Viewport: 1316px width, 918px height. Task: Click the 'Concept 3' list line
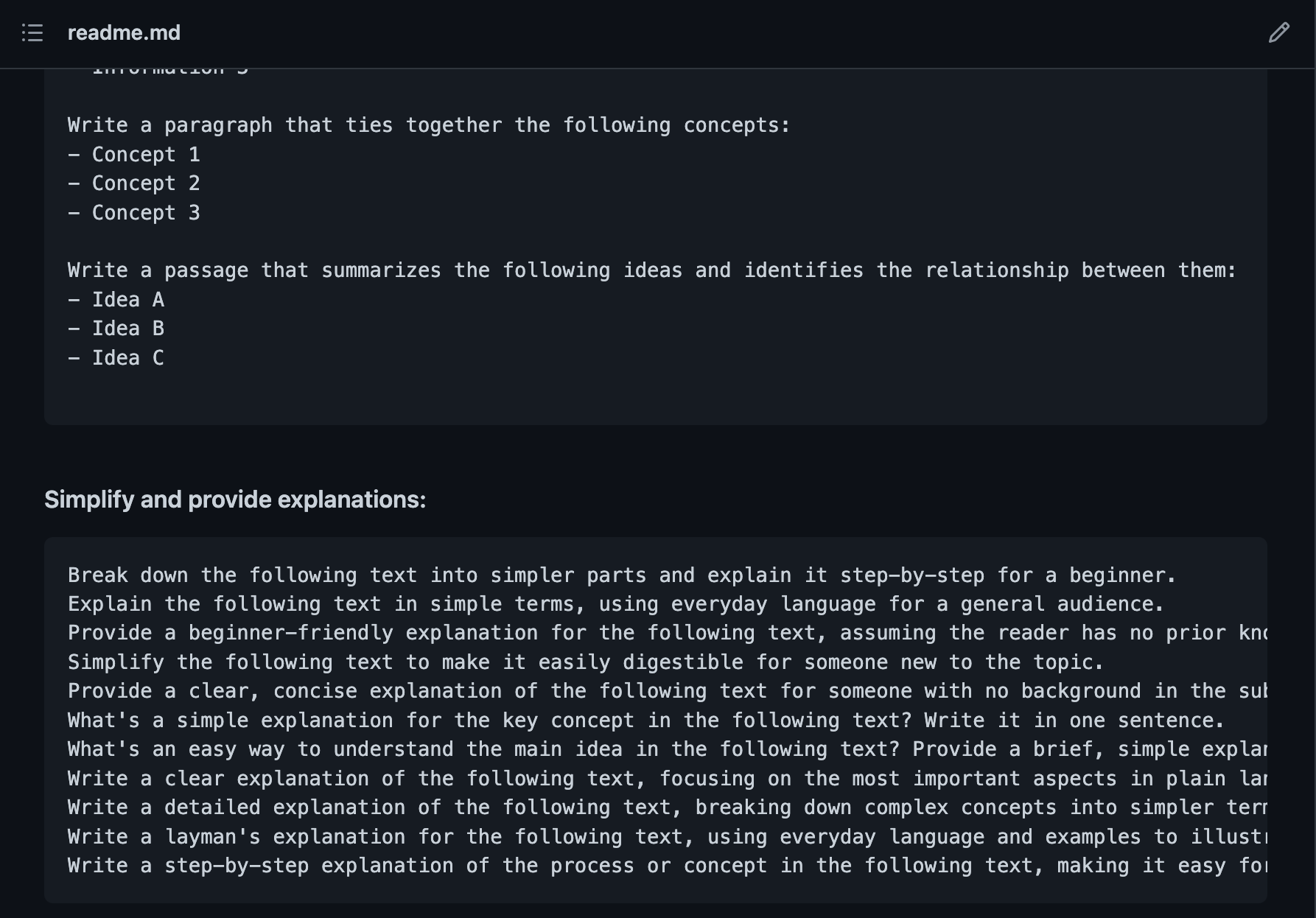pyautogui.click(x=134, y=213)
